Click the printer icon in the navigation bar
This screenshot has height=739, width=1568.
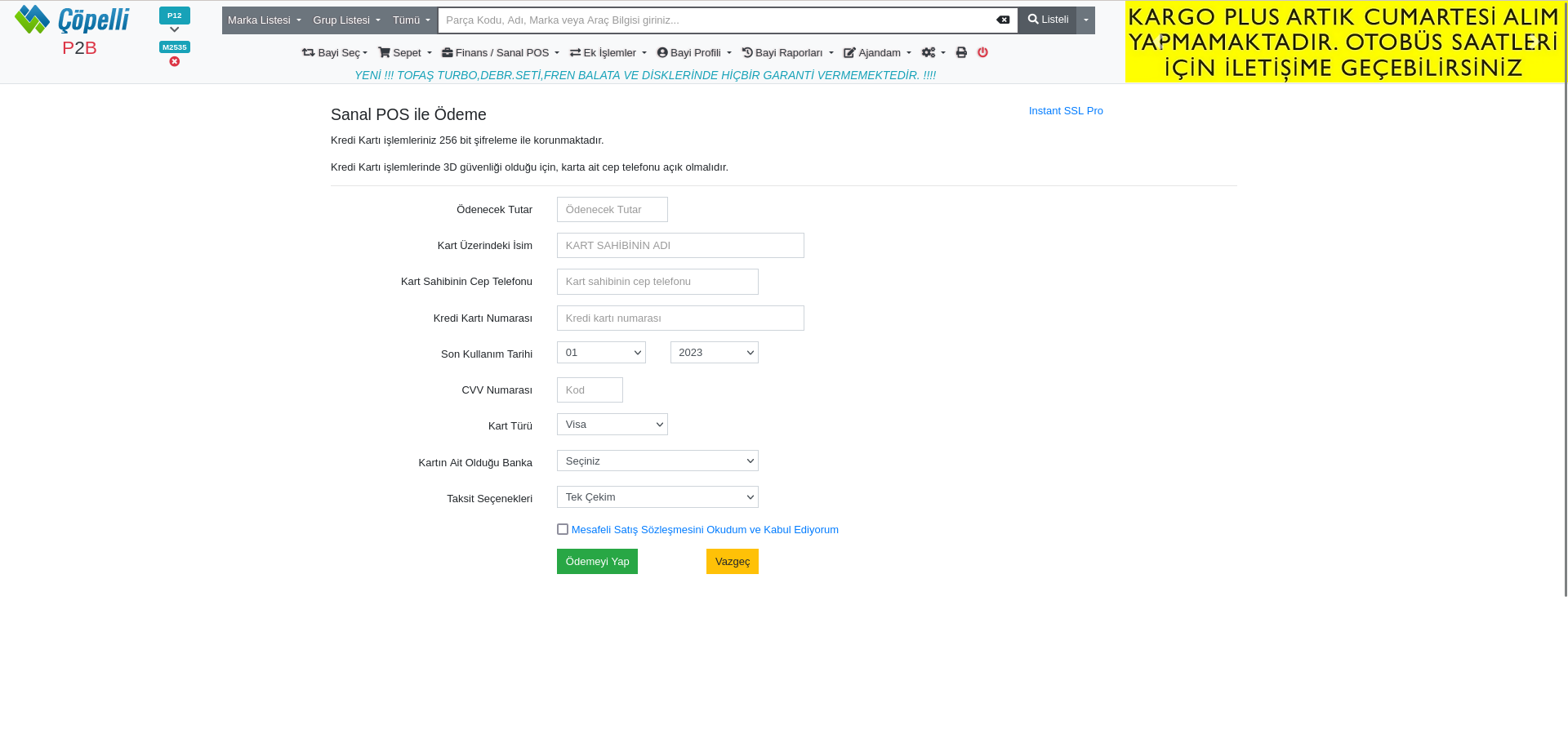pos(961,53)
